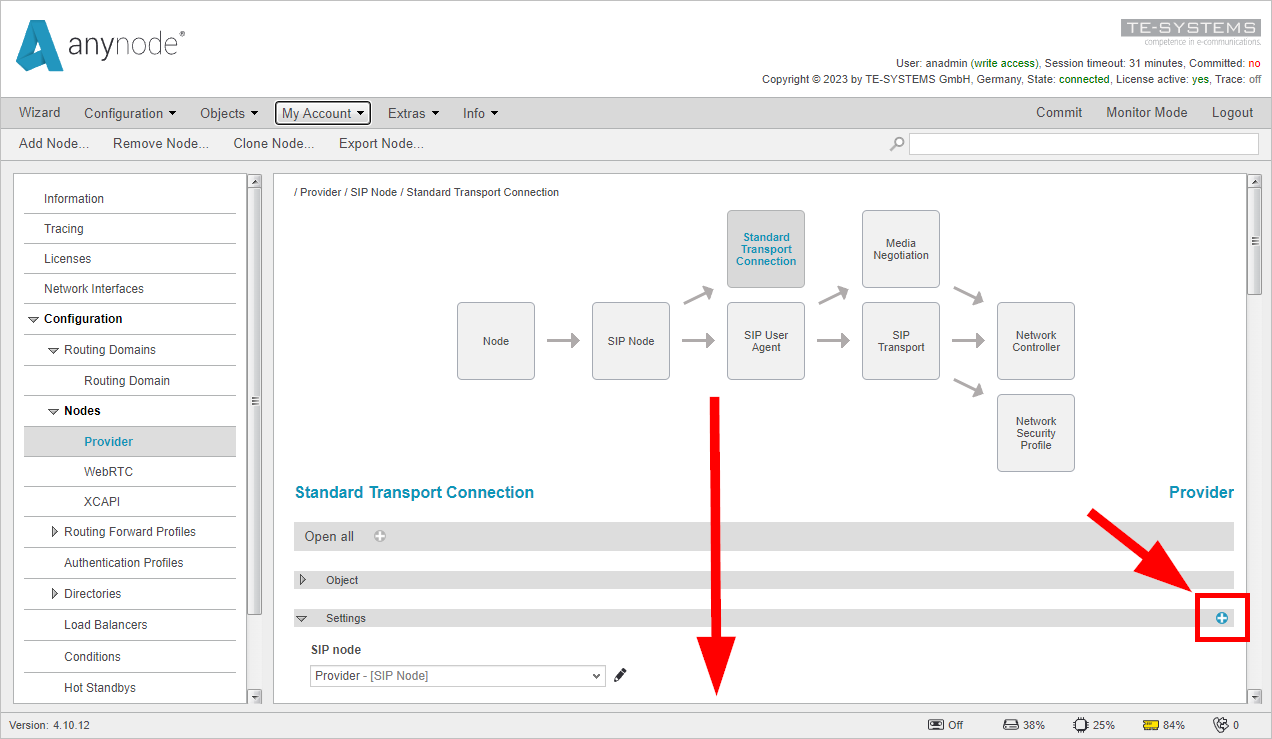Select Provider under Nodes in the sidebar
1272x739 pixels.
click(108, 441)
